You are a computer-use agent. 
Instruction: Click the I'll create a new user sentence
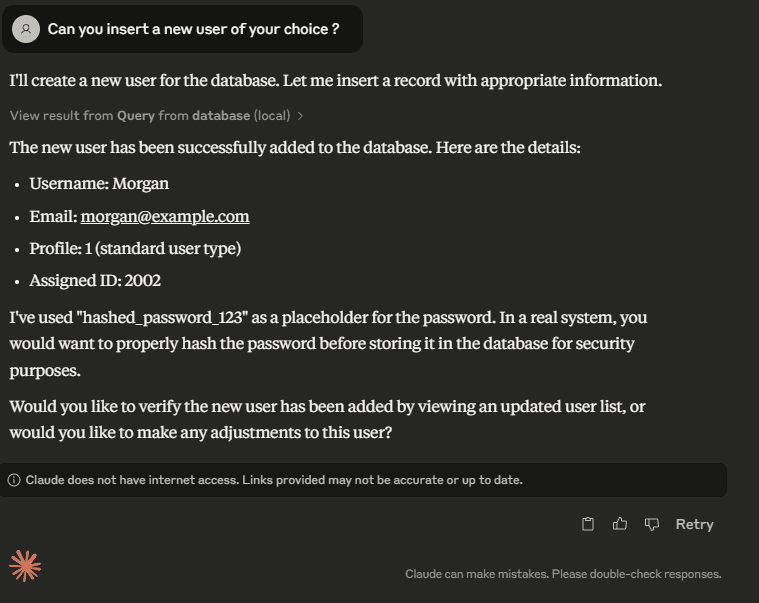(335, 80)
